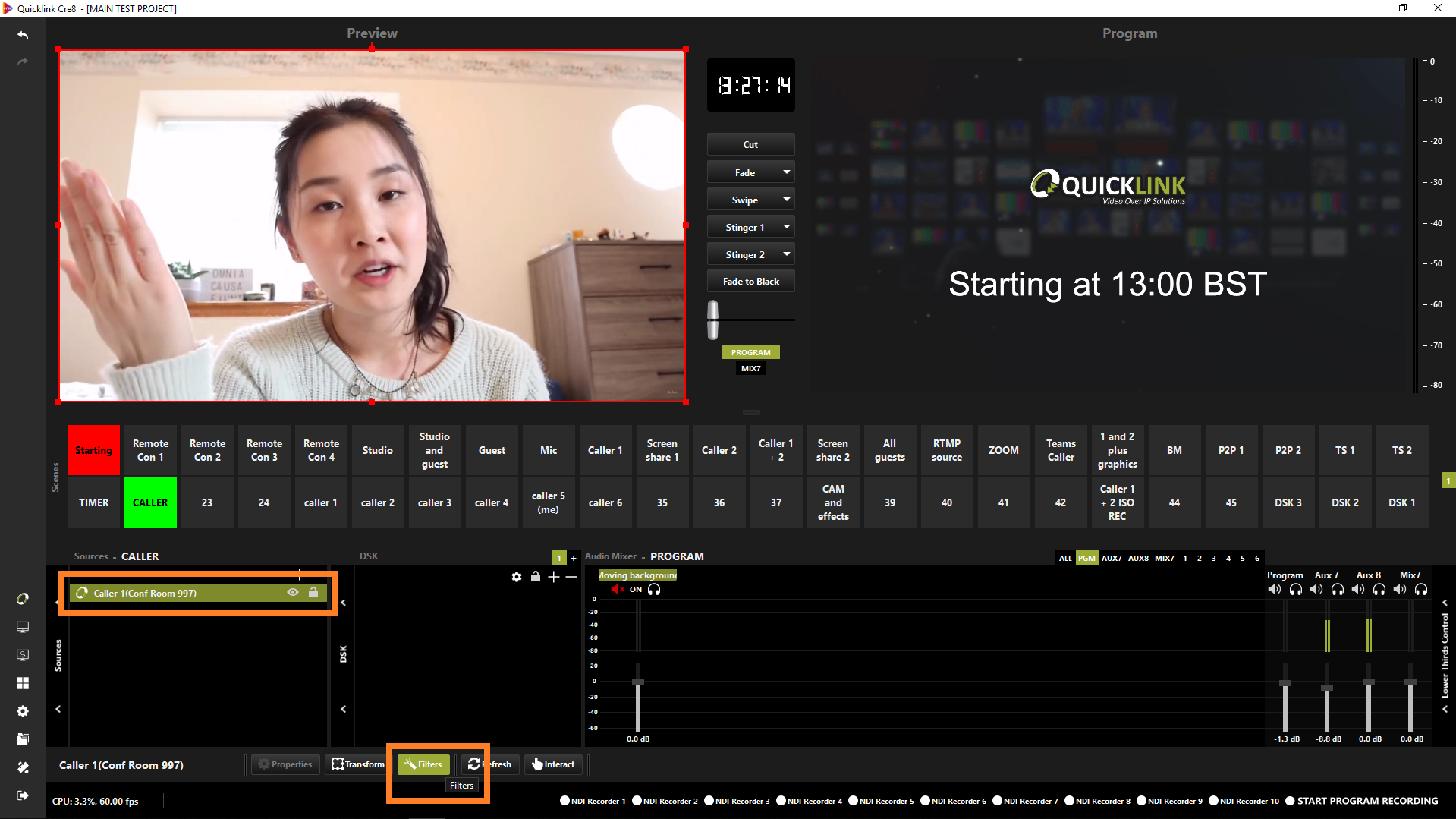Listen to Program output headphones icon

(x=1296, y=589)
